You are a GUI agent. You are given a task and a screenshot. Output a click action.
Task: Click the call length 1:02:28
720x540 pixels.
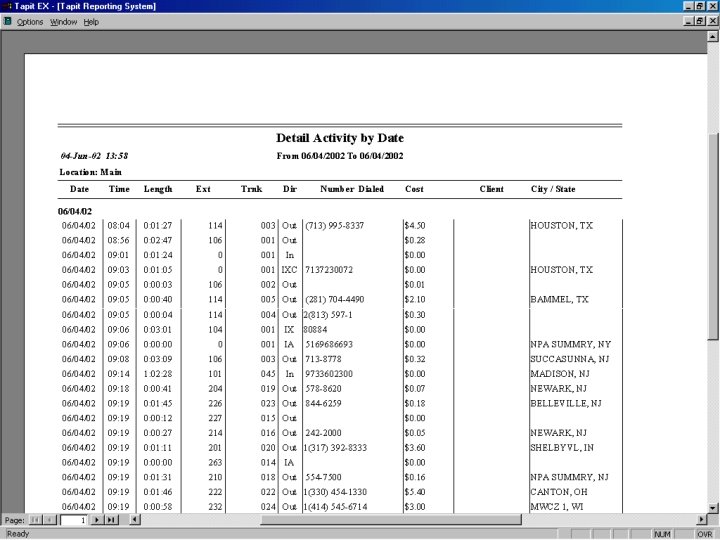pyautogui.click(x=158, y=374)
